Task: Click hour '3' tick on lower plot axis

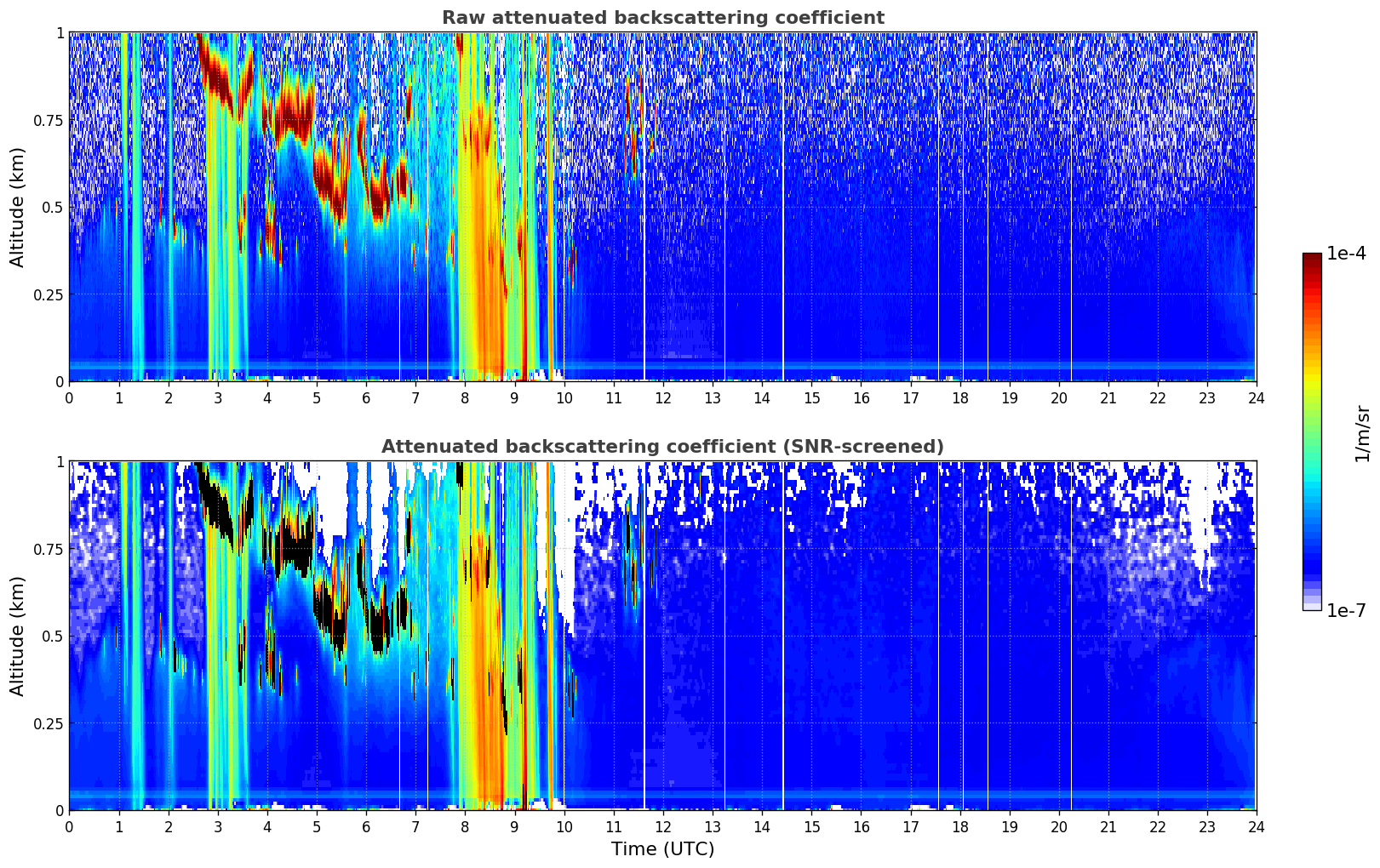Action: (x=217, y=826)
